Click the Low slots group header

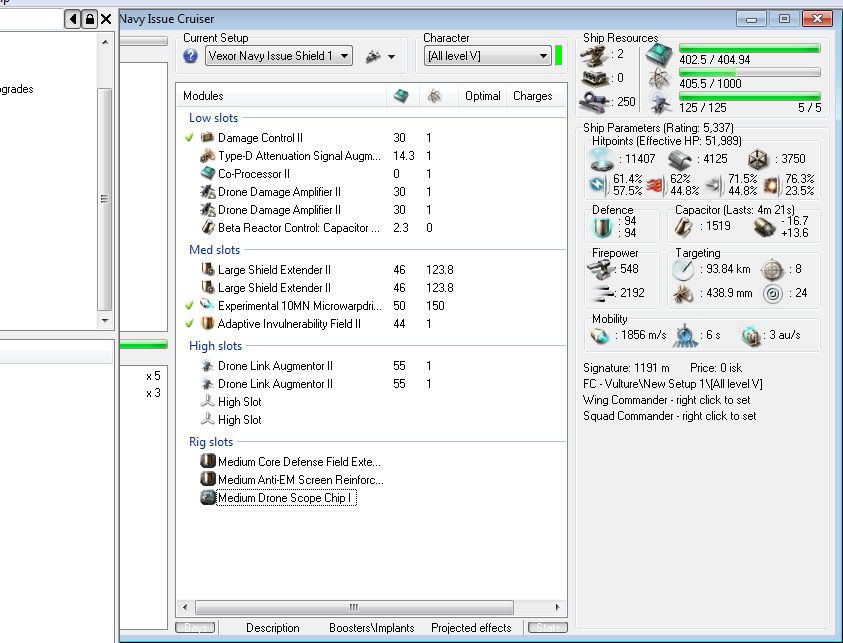[213, 118]
